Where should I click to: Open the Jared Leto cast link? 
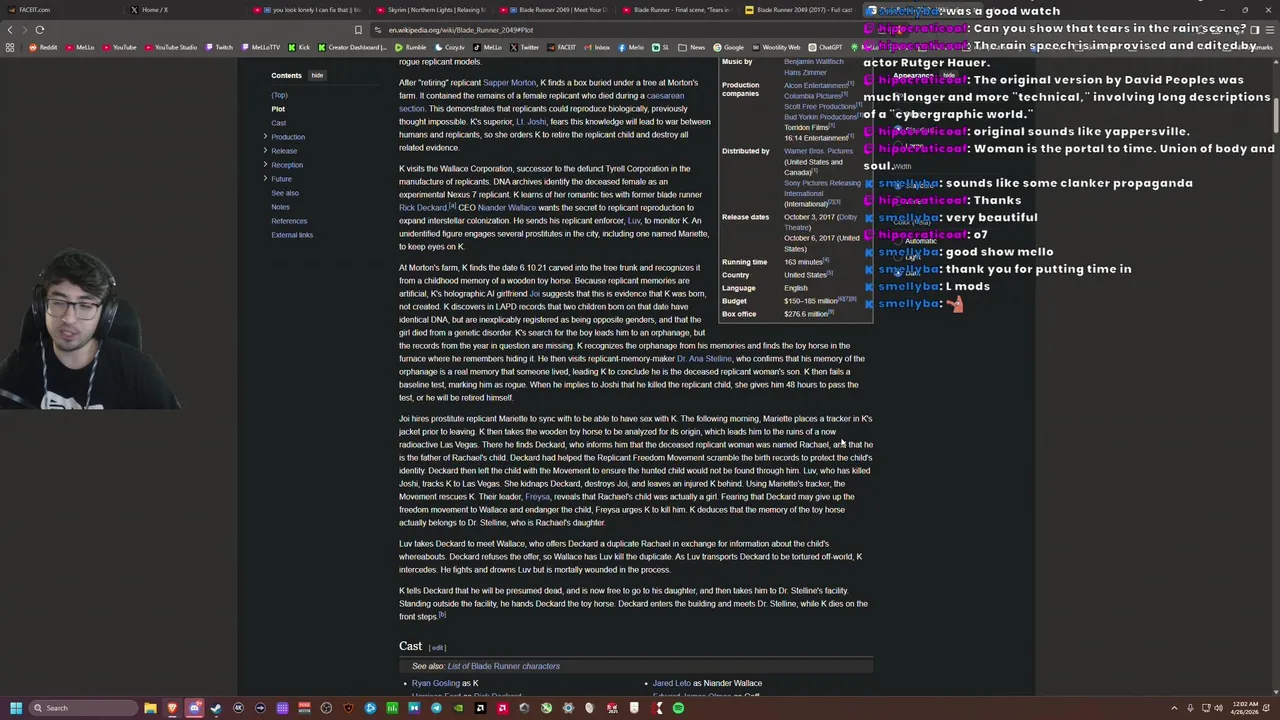tap(672, 683)
